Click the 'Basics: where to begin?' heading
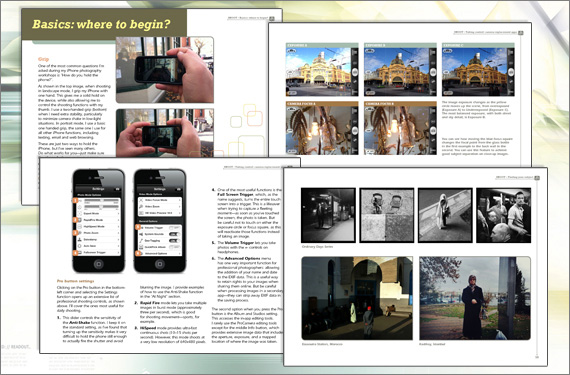 tap(101, 24)
